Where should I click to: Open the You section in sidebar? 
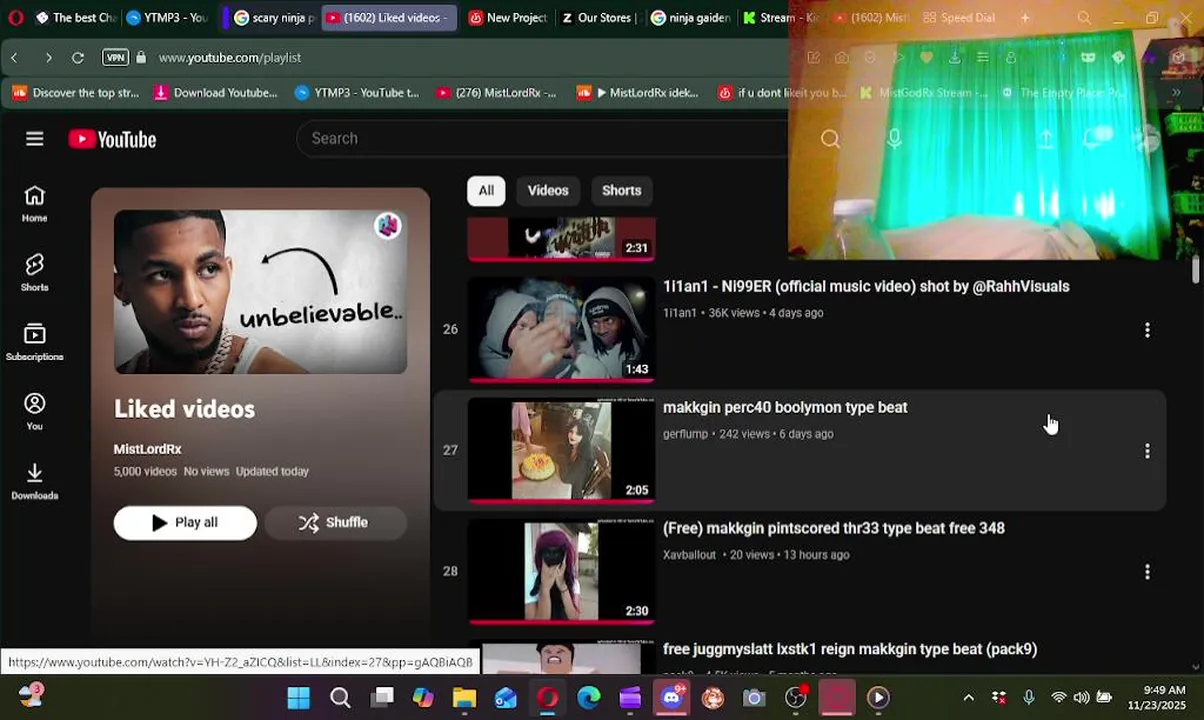[x=35, y=411]
